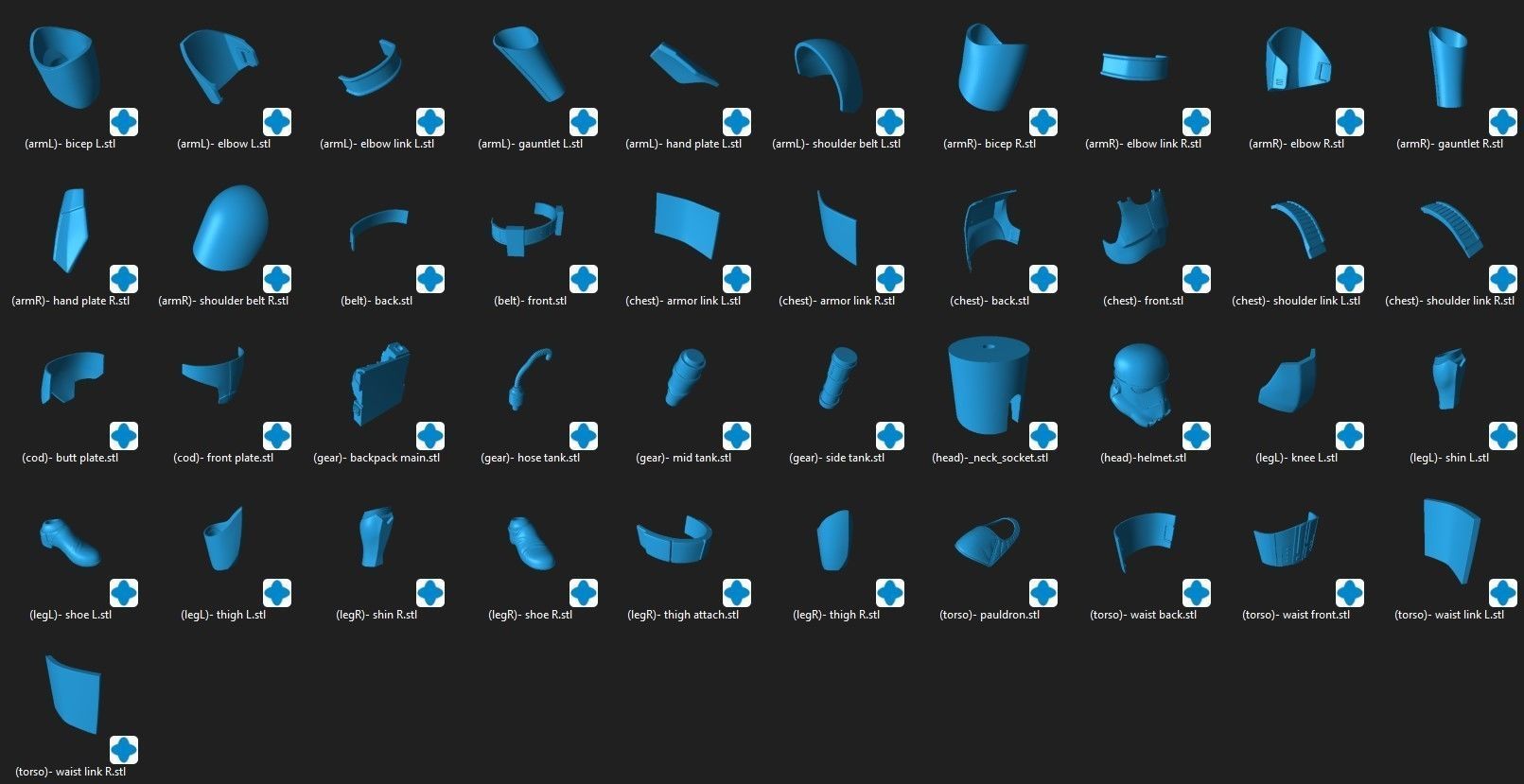Select the (torso)- waist front.stl thumbnail
The width and height of the screenshot is (1524, 784).
tap(1287, 540)
